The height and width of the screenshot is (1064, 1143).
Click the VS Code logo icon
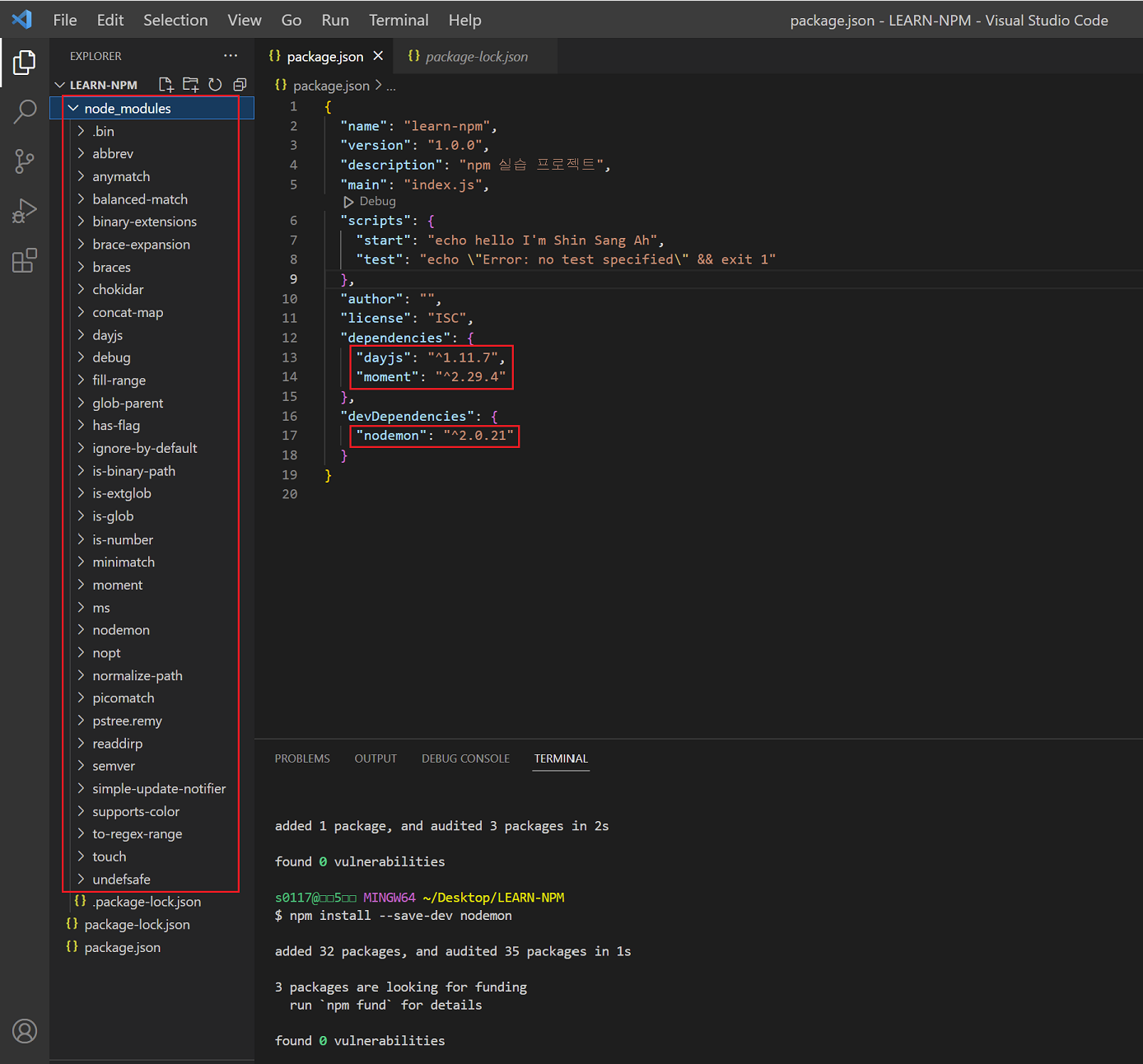pyautogui.click(x=22, y=19)
